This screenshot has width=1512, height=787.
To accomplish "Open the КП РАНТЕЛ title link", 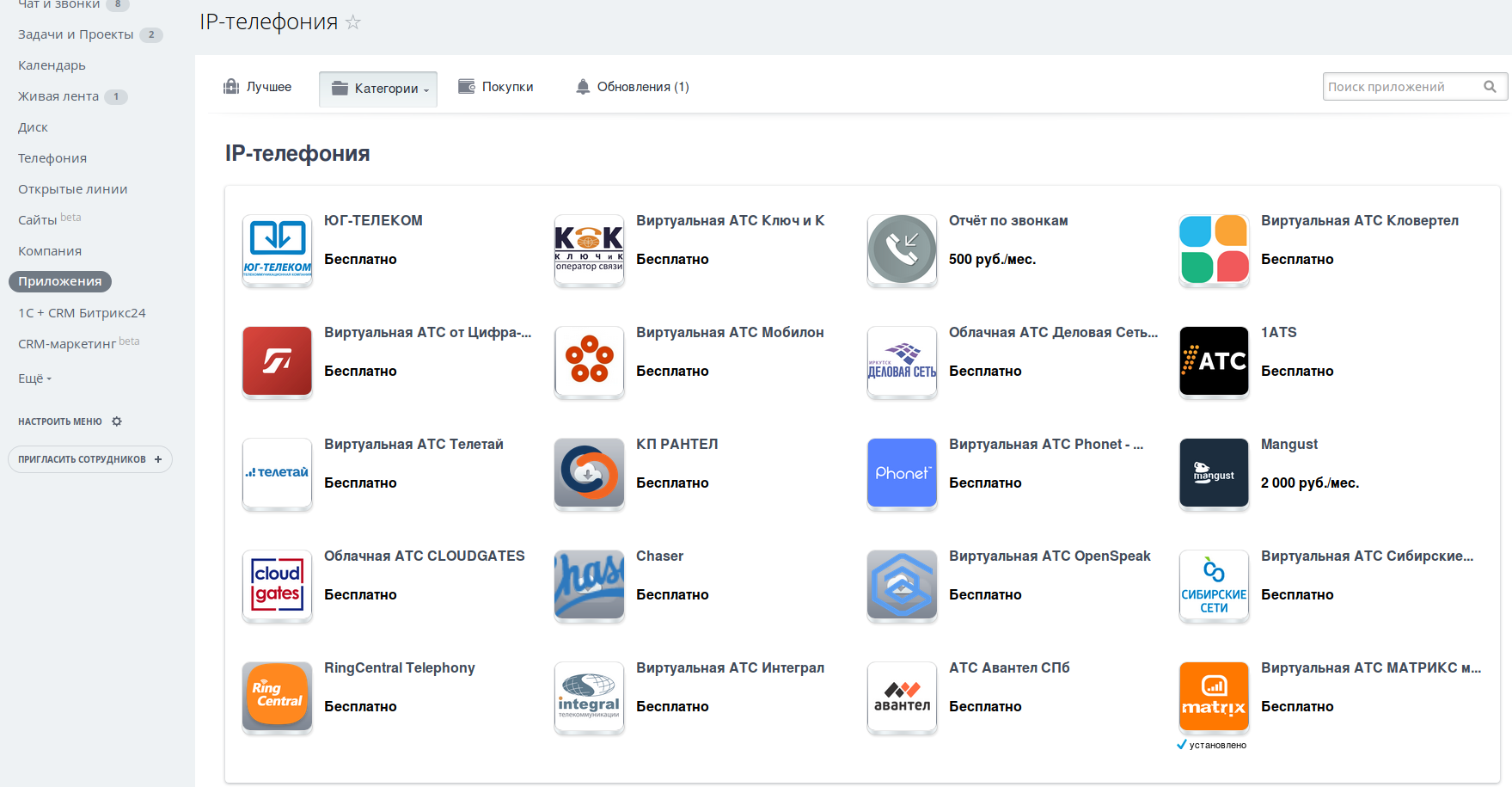I will point(676,444).
